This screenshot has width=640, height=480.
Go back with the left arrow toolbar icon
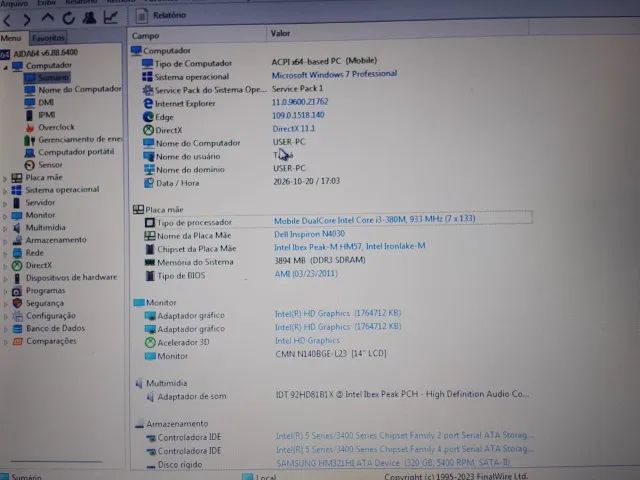[7, 20]
